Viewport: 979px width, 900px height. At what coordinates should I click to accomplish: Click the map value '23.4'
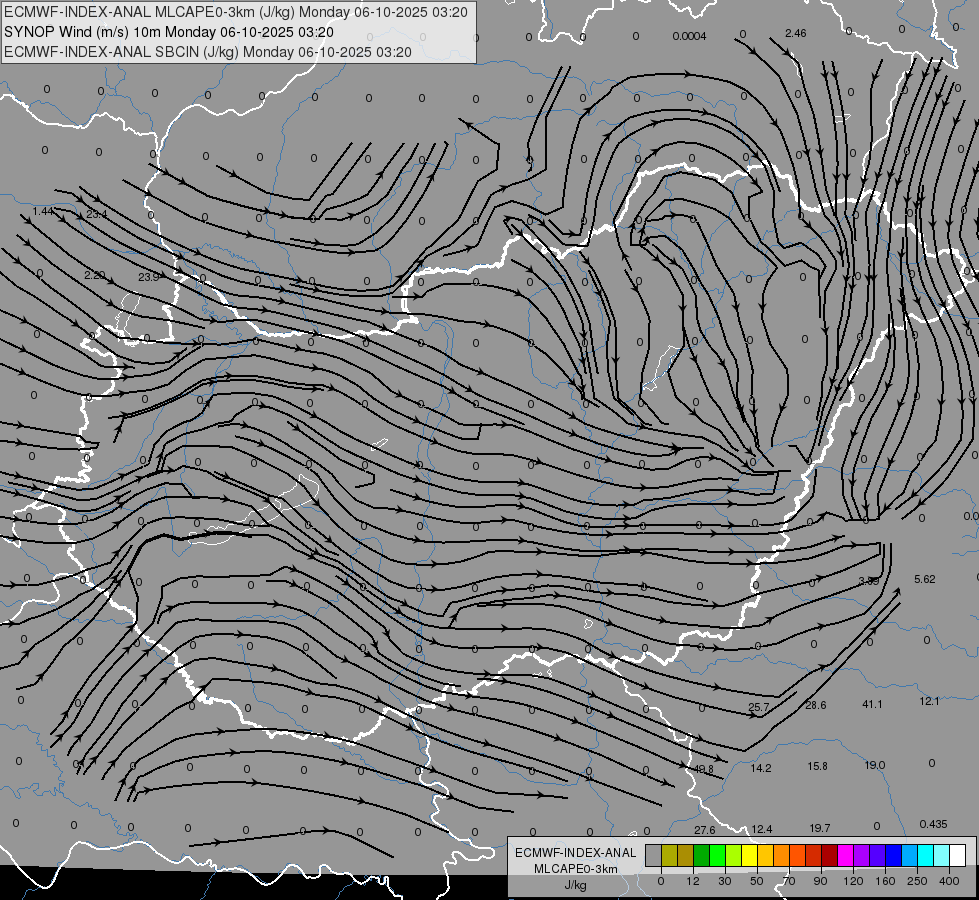tap(97, 214)
